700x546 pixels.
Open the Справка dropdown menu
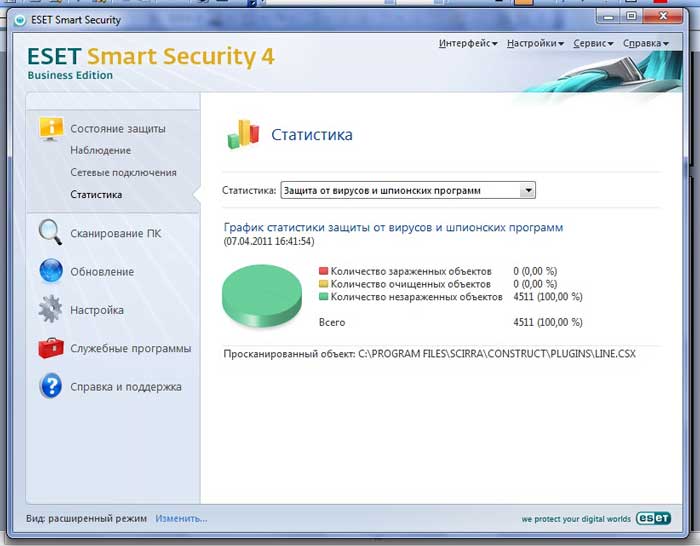point(646,43)
